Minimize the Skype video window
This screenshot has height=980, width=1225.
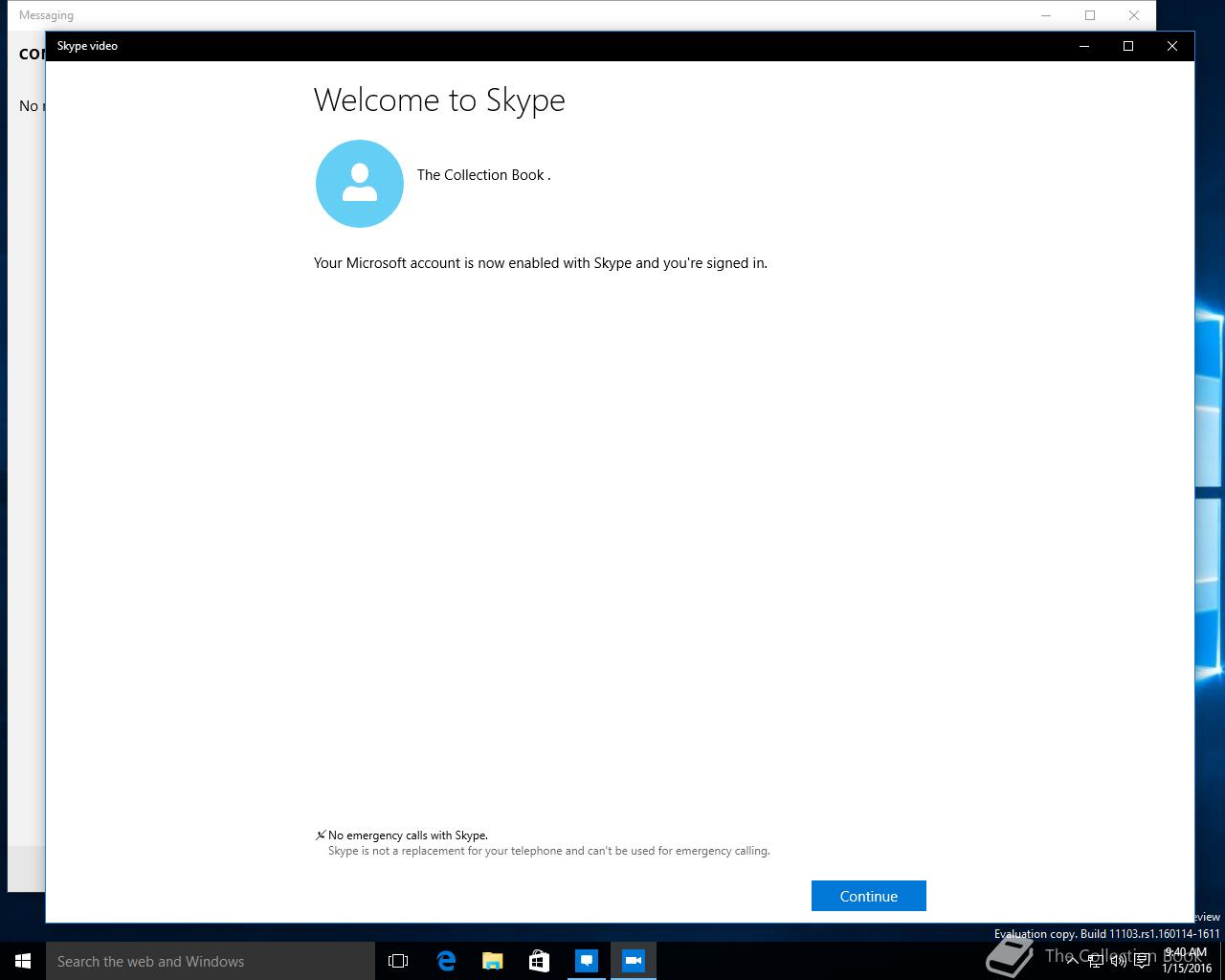point(1084,46)
